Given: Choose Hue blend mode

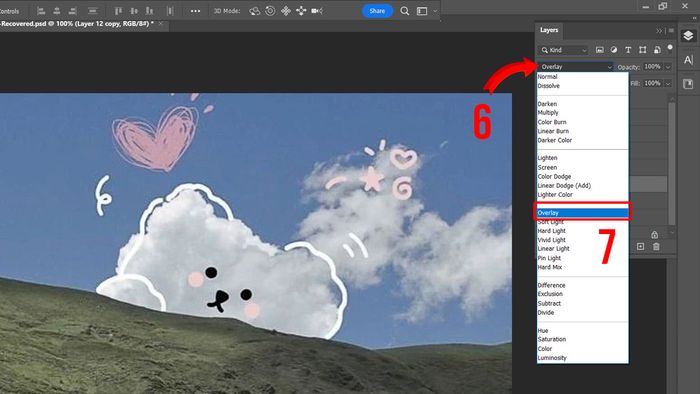Looking at the screenshot, I should (583, 331).
